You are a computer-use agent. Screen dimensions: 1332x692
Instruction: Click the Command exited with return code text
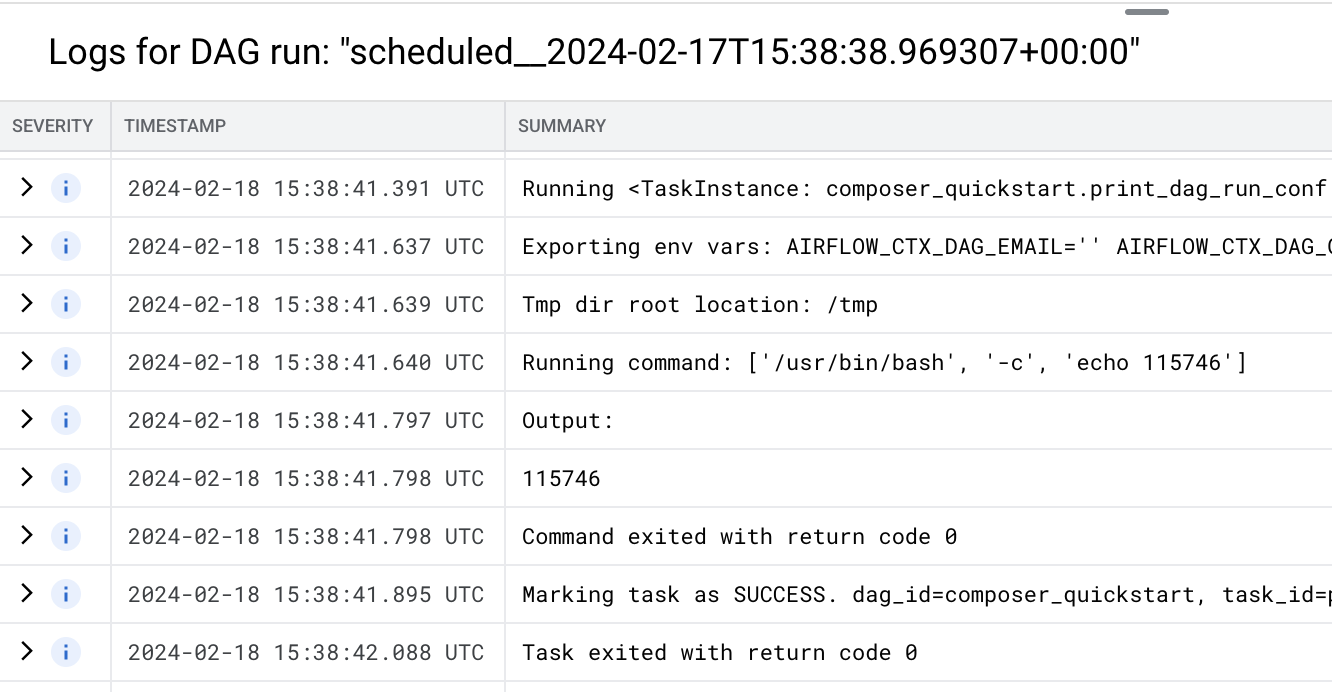pyautogui.click(x=739, y=537)
